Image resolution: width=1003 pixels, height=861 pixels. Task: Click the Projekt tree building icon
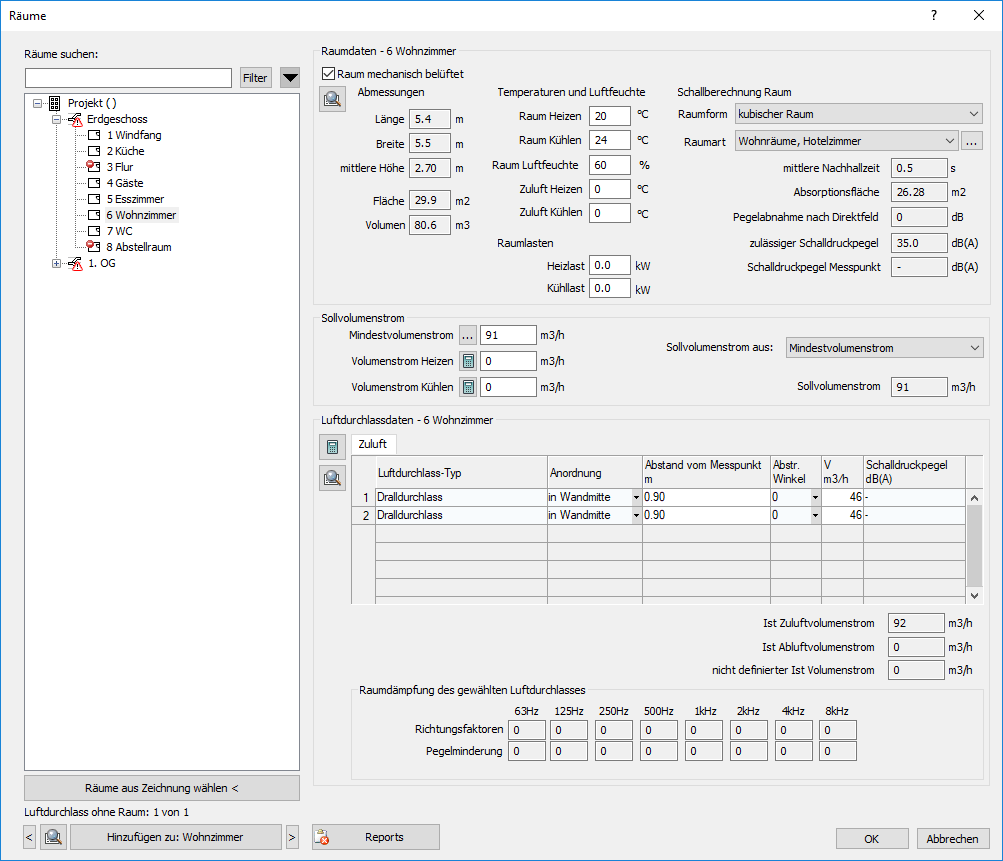[55, 103]
